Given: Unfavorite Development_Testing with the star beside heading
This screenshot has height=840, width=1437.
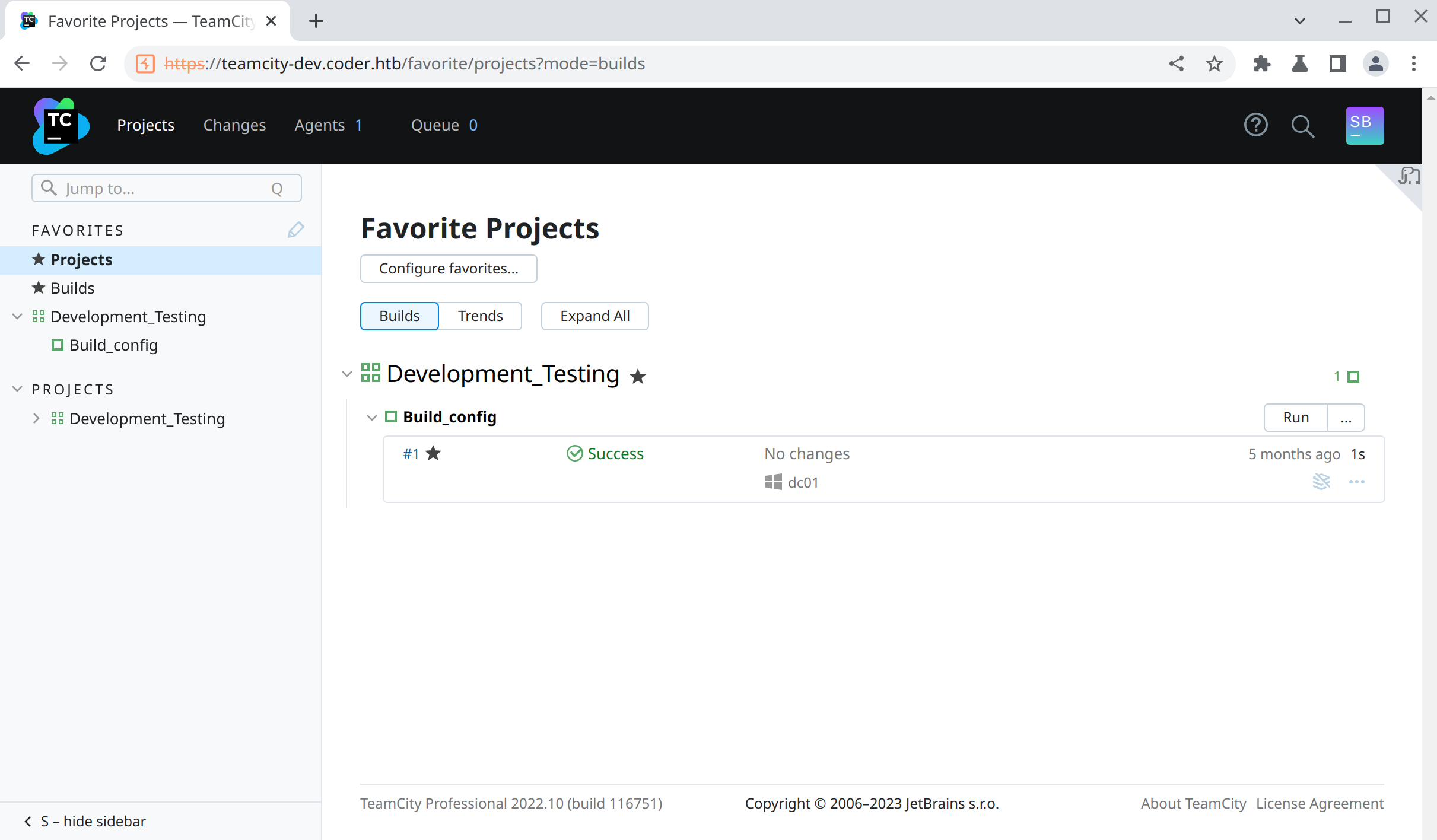Looking at the screenshot, I should click(x=638, y=376).
